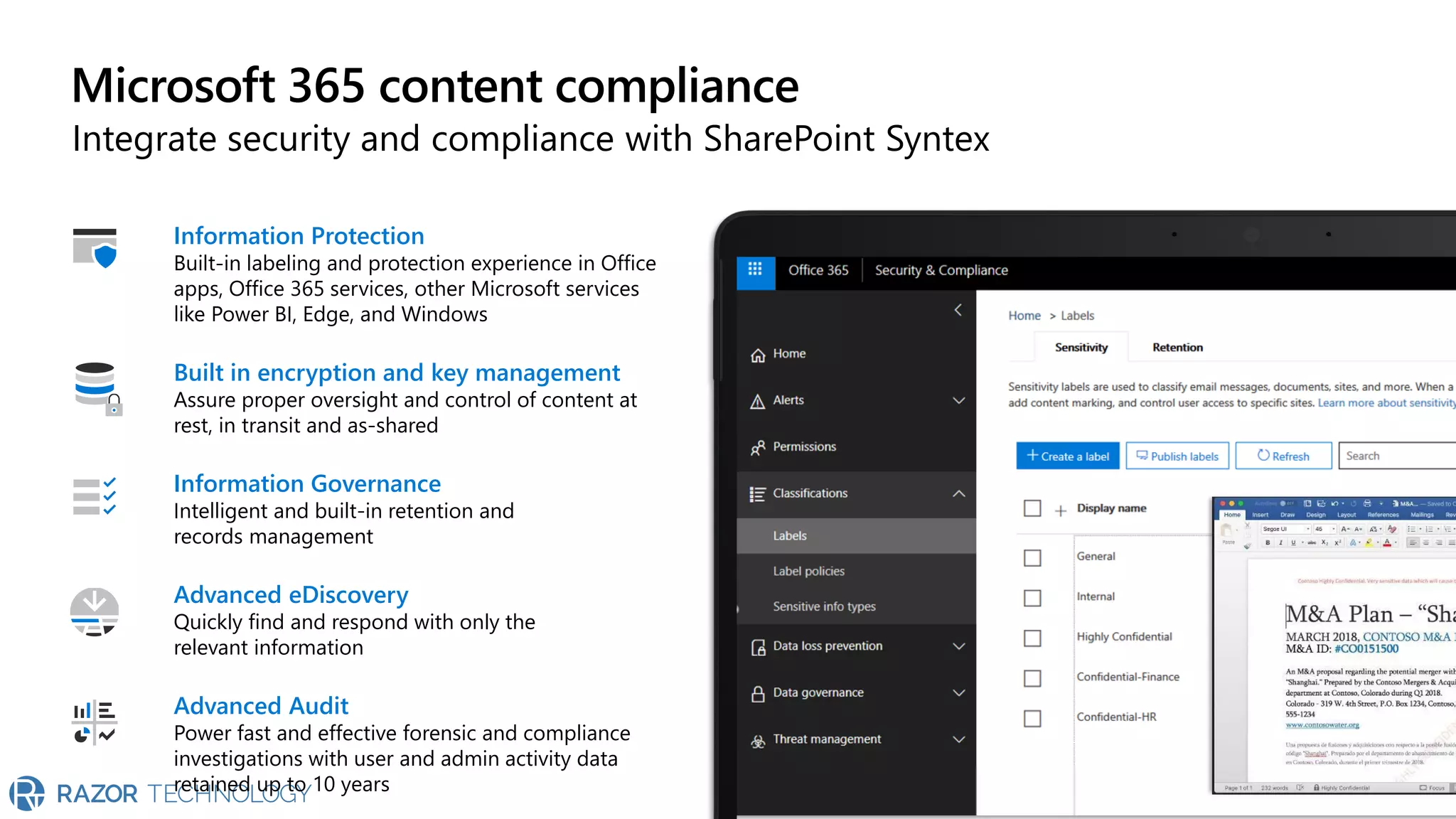Click the Alerts warning triangle icon
Viewport: 1456px width, 819px height.
[758, 402]
